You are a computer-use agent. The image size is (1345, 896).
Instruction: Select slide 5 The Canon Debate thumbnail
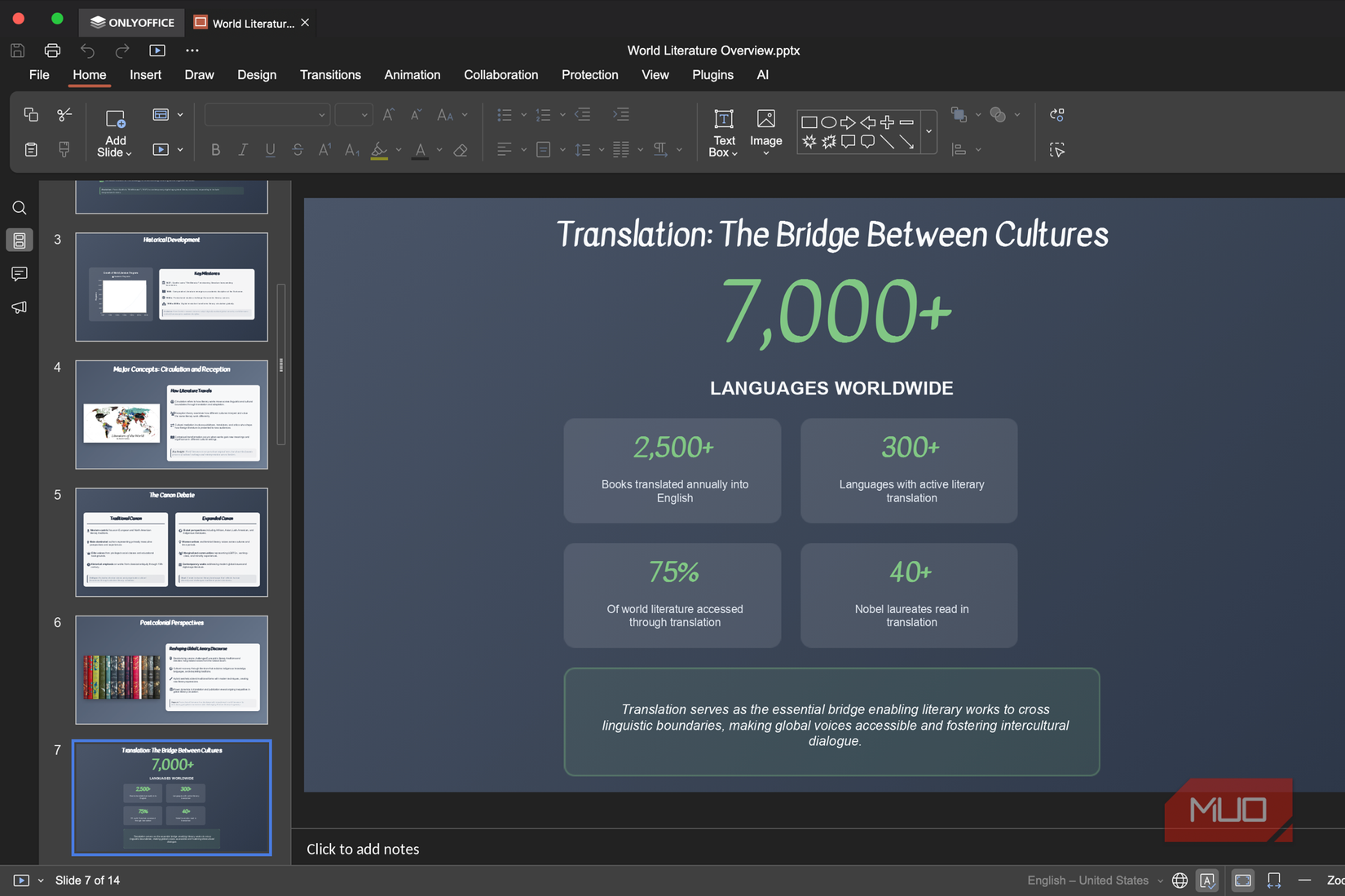(171, 542)
